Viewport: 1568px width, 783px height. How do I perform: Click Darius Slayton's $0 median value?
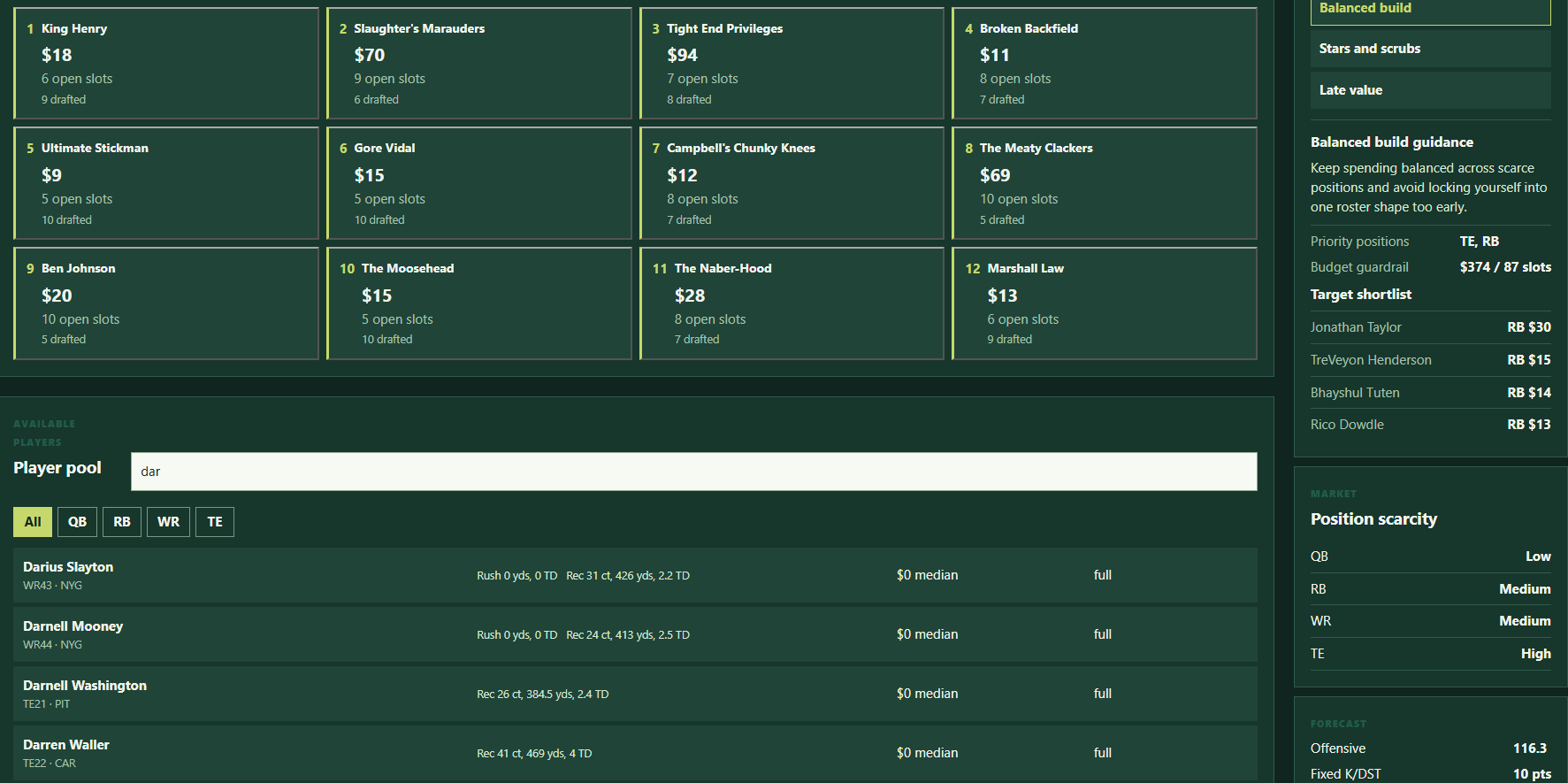[927, 575]
